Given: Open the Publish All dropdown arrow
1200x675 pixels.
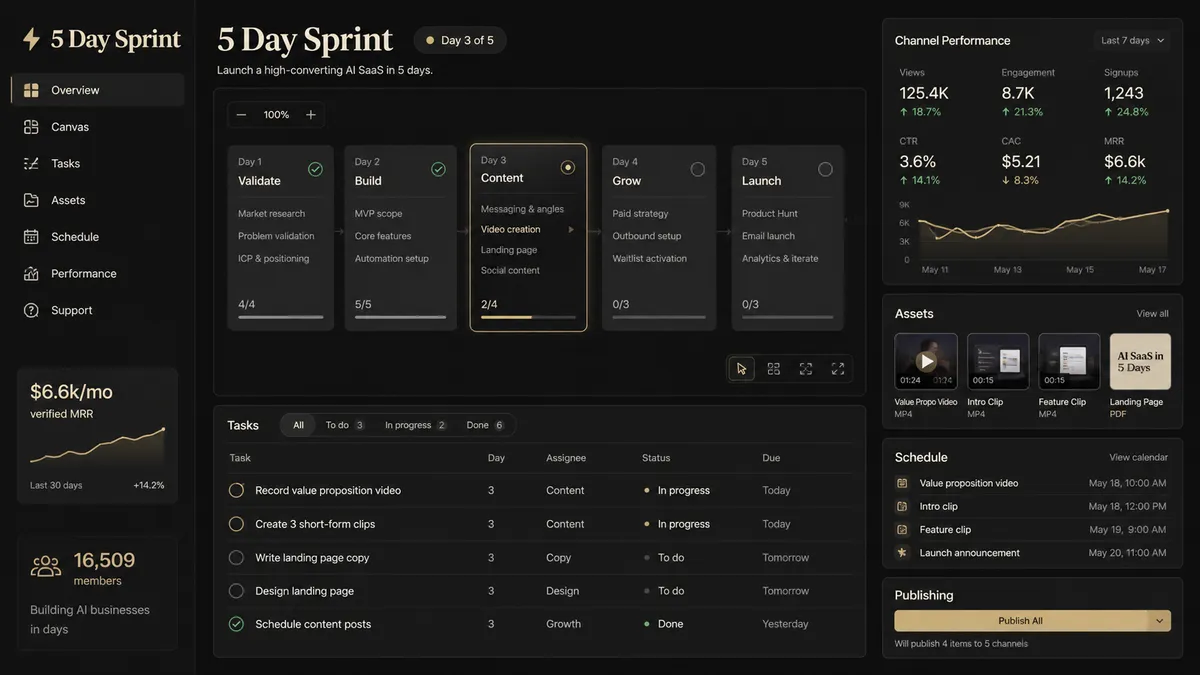Looking at the screenshot, I should (x=1160, y=621).
